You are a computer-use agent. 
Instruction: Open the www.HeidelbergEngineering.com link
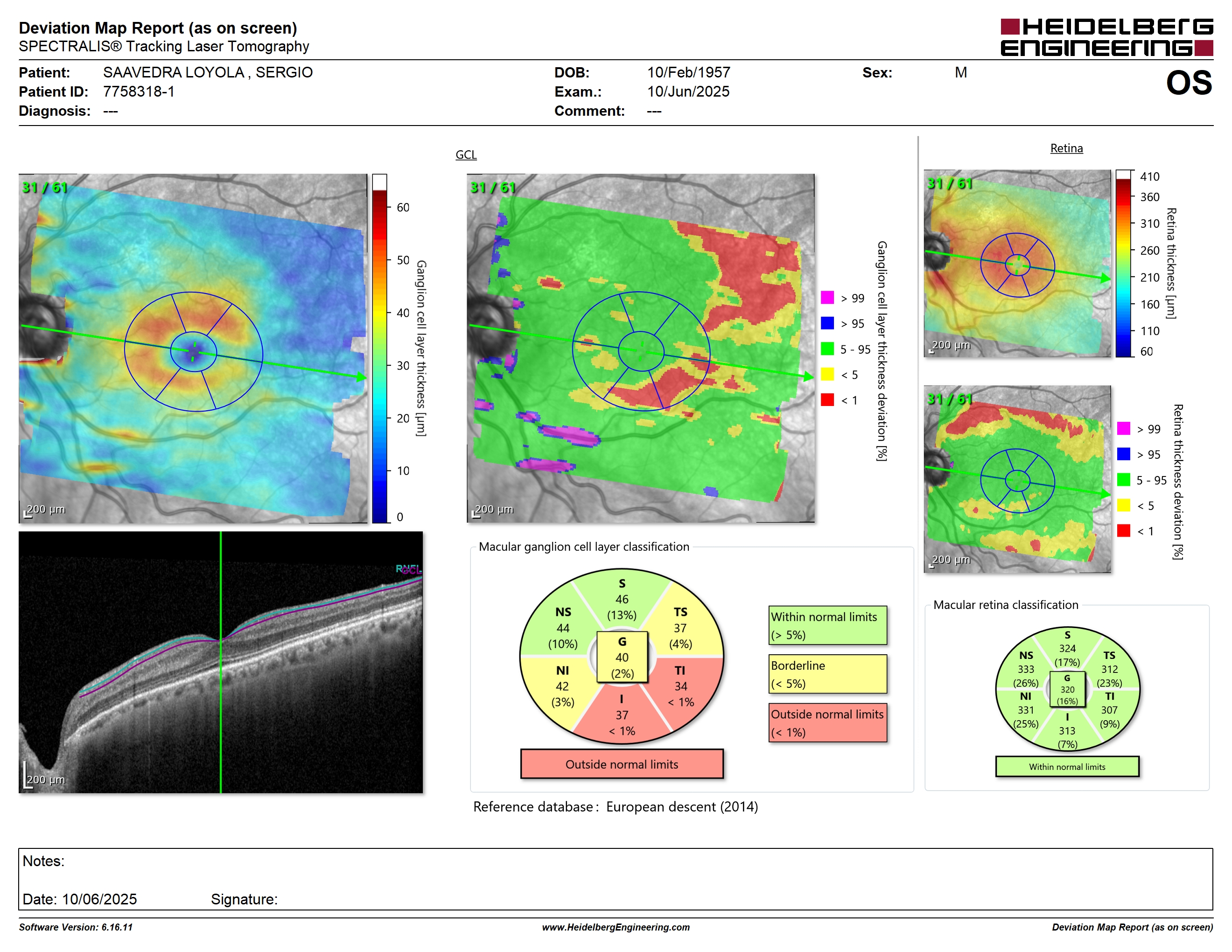(616, 927)
